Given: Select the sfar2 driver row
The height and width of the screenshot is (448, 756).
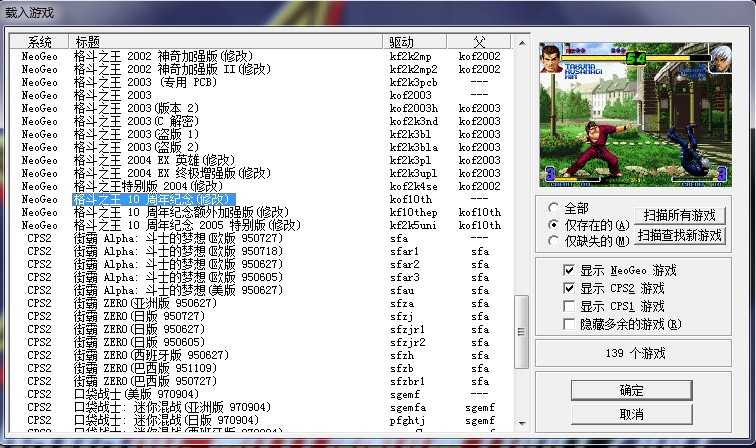Looking at the screenshot, I should pos(260,265).
